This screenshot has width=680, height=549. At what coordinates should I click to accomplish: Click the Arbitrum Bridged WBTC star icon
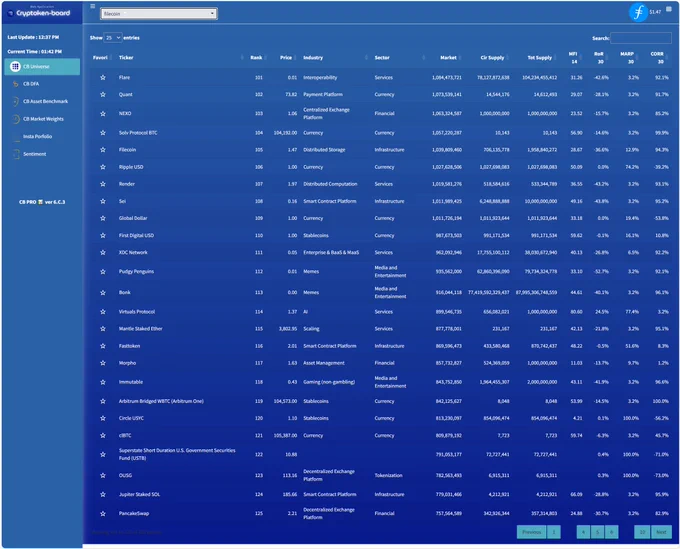103,401
